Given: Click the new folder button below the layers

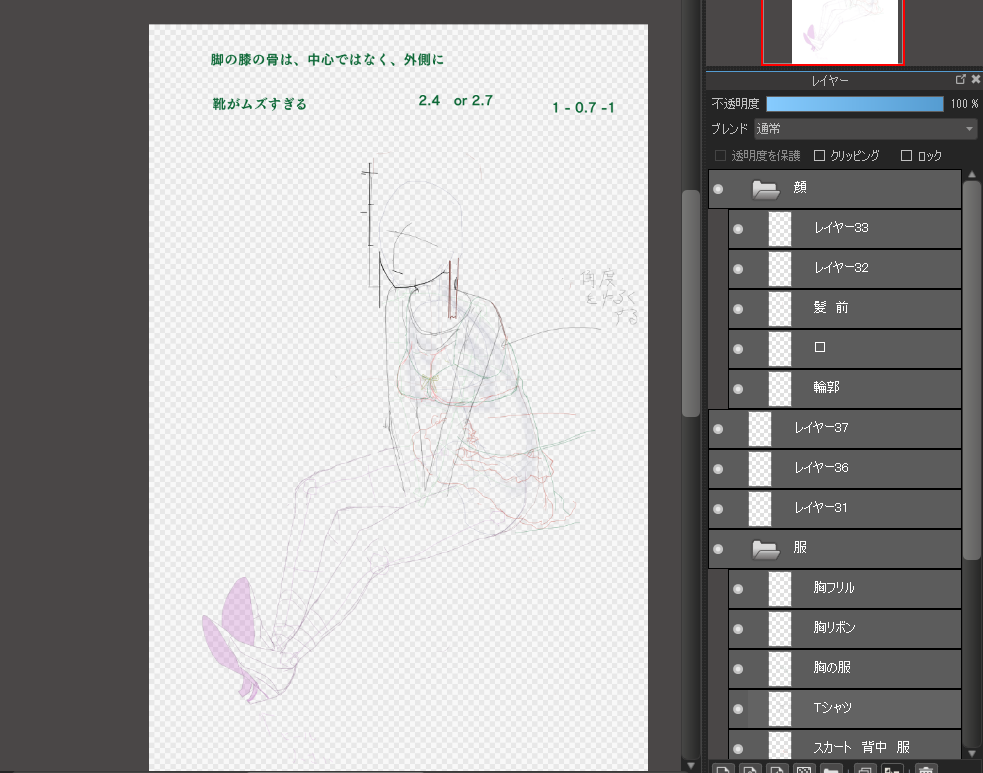Looking at the screenshot, I should click(831, 769).
